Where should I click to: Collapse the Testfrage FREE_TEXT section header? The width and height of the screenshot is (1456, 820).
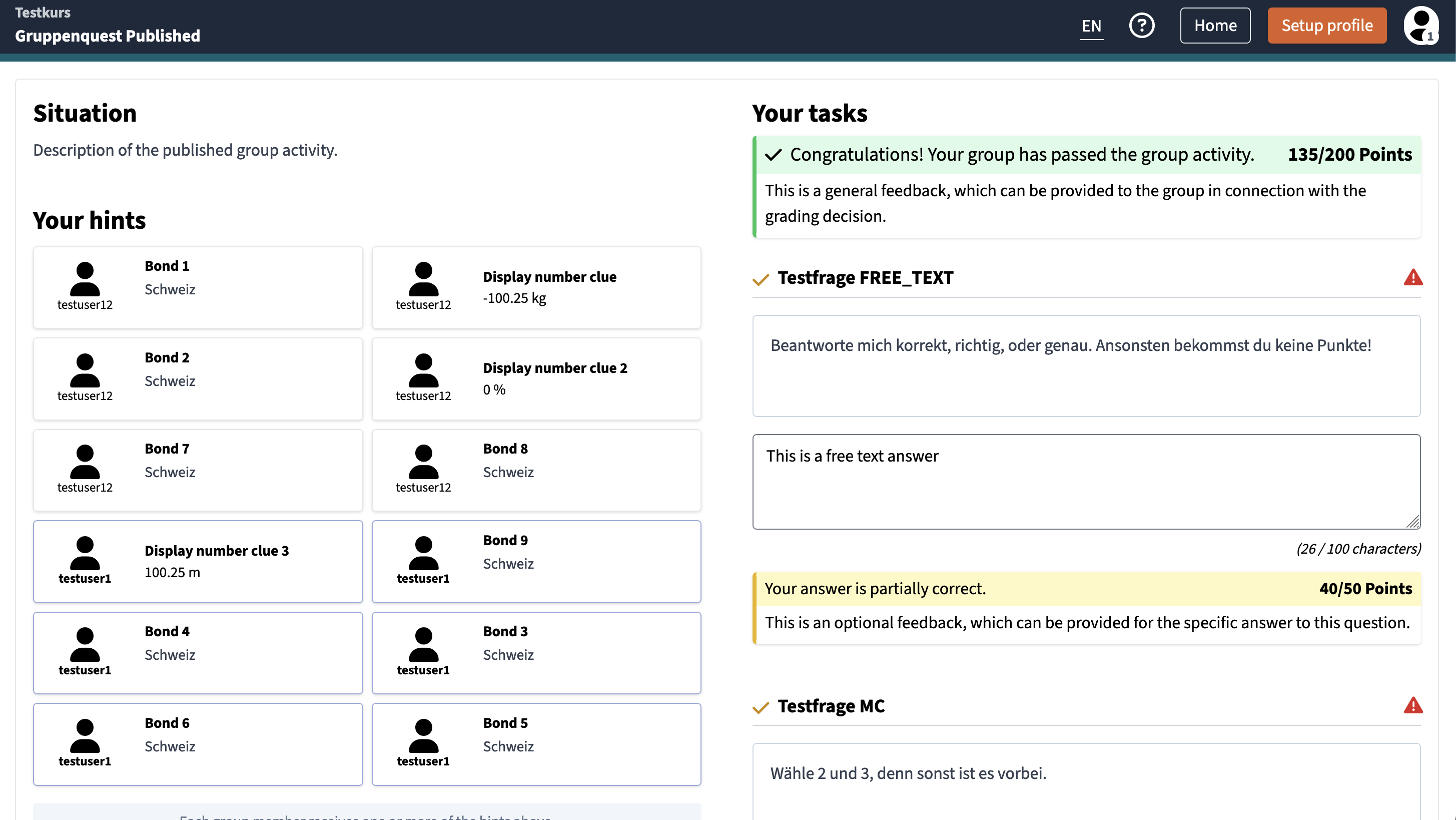[1087, 278]
